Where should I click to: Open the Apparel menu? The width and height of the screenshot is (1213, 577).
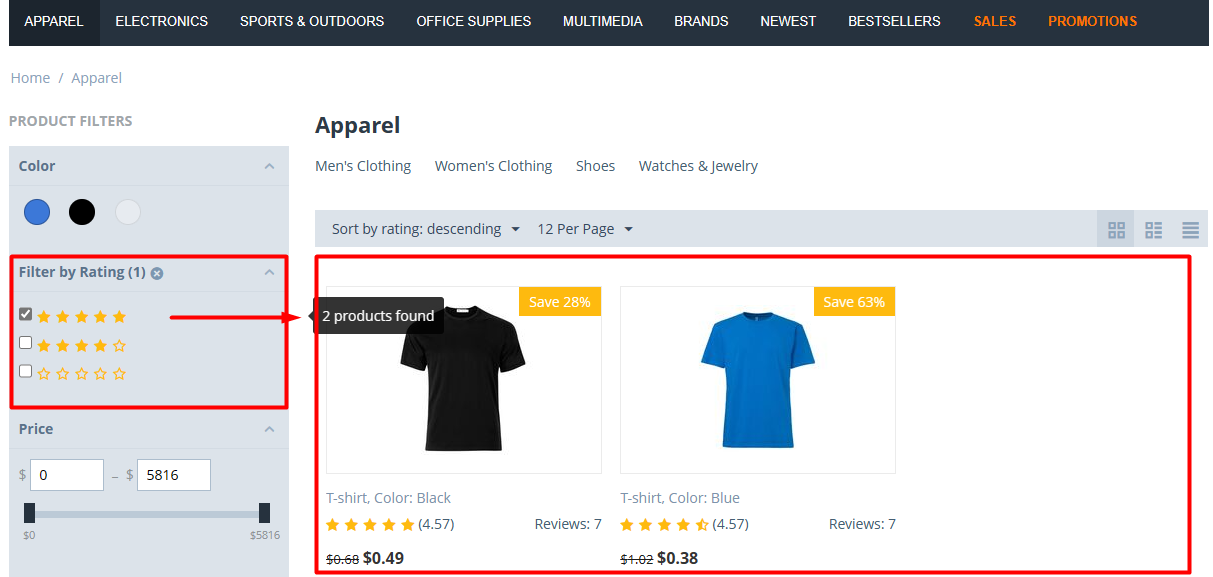point(54,21)
